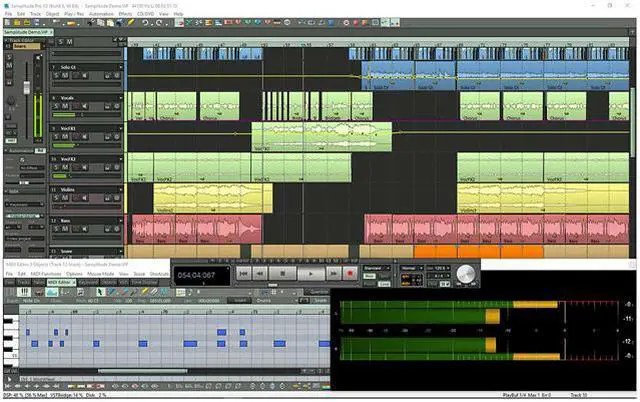Expand the Vocals track menu arrow

tap(121, 98)
